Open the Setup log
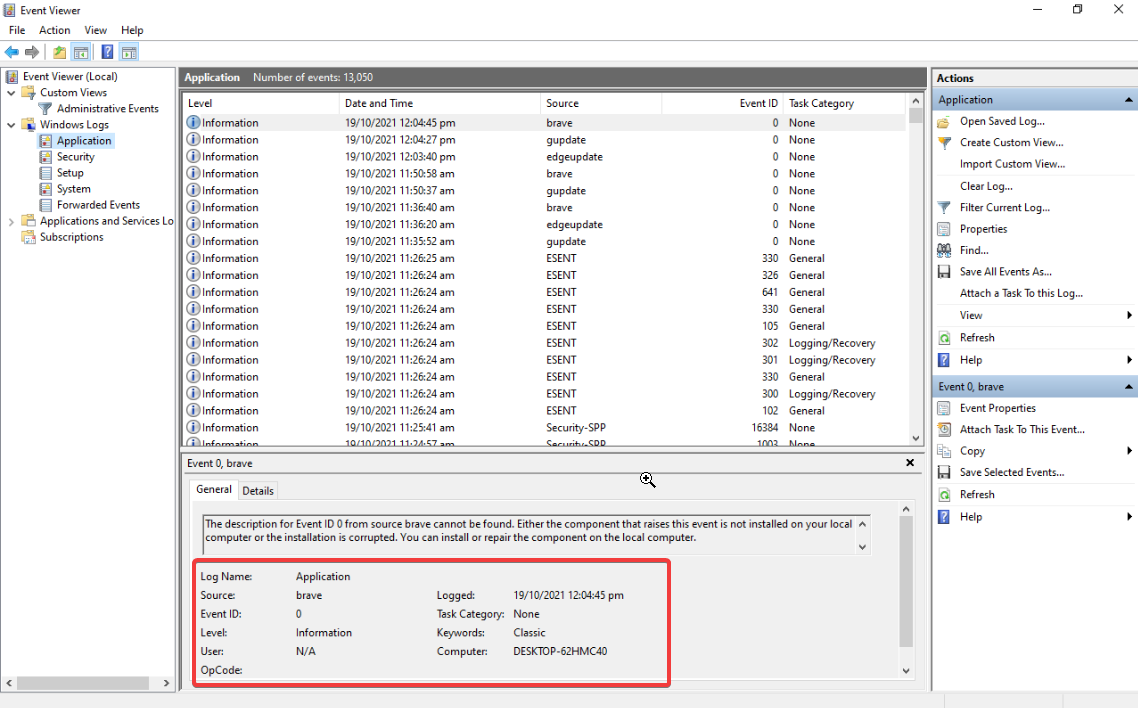This screenshot has width=1138, height=708. click(70, 173)
